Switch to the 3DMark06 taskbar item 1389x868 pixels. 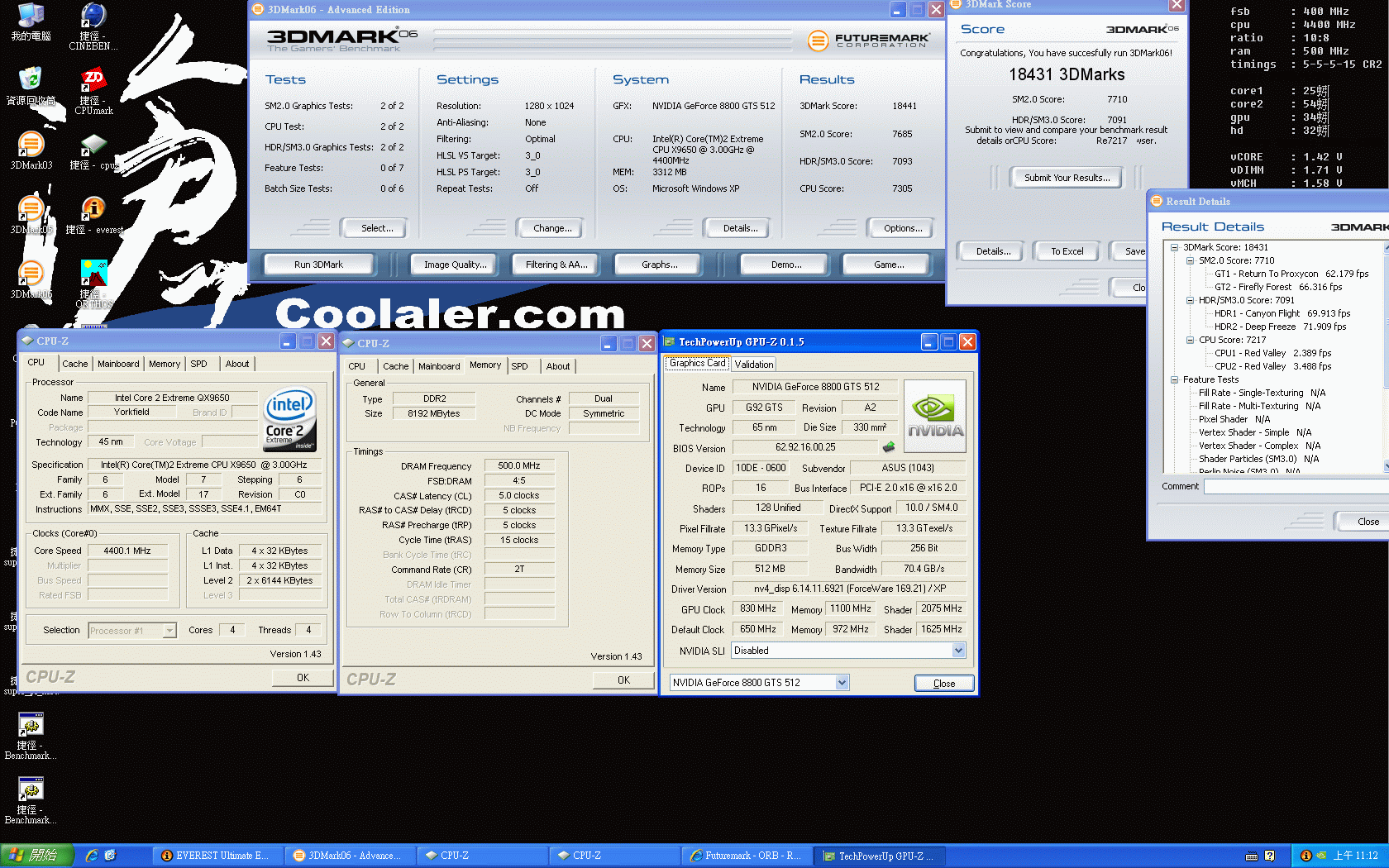point(351,856)
